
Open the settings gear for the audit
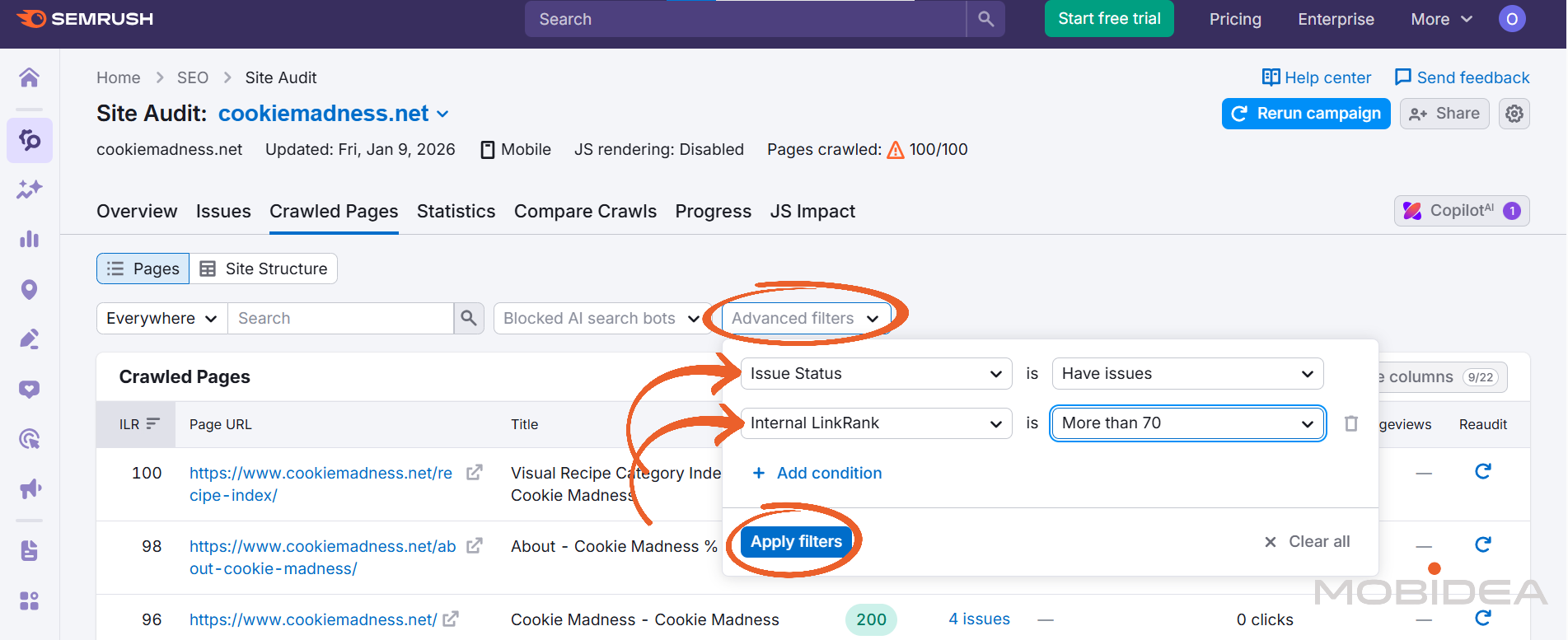tap(1514, 114)
